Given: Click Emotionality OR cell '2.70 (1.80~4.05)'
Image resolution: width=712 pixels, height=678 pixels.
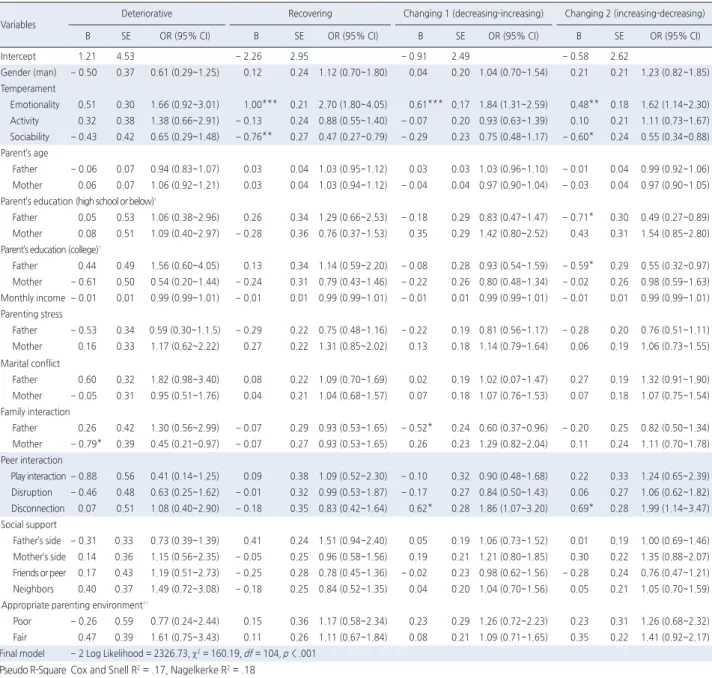Looking at the screenshot, I should pos(353,104).
